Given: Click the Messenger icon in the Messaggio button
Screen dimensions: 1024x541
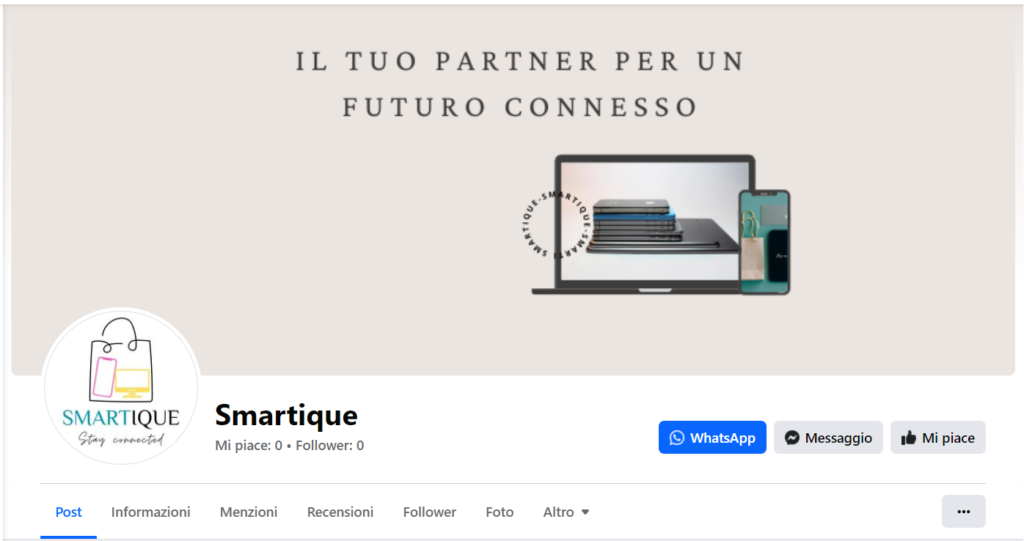Looking at the screenshot, I should pos(792,438).
